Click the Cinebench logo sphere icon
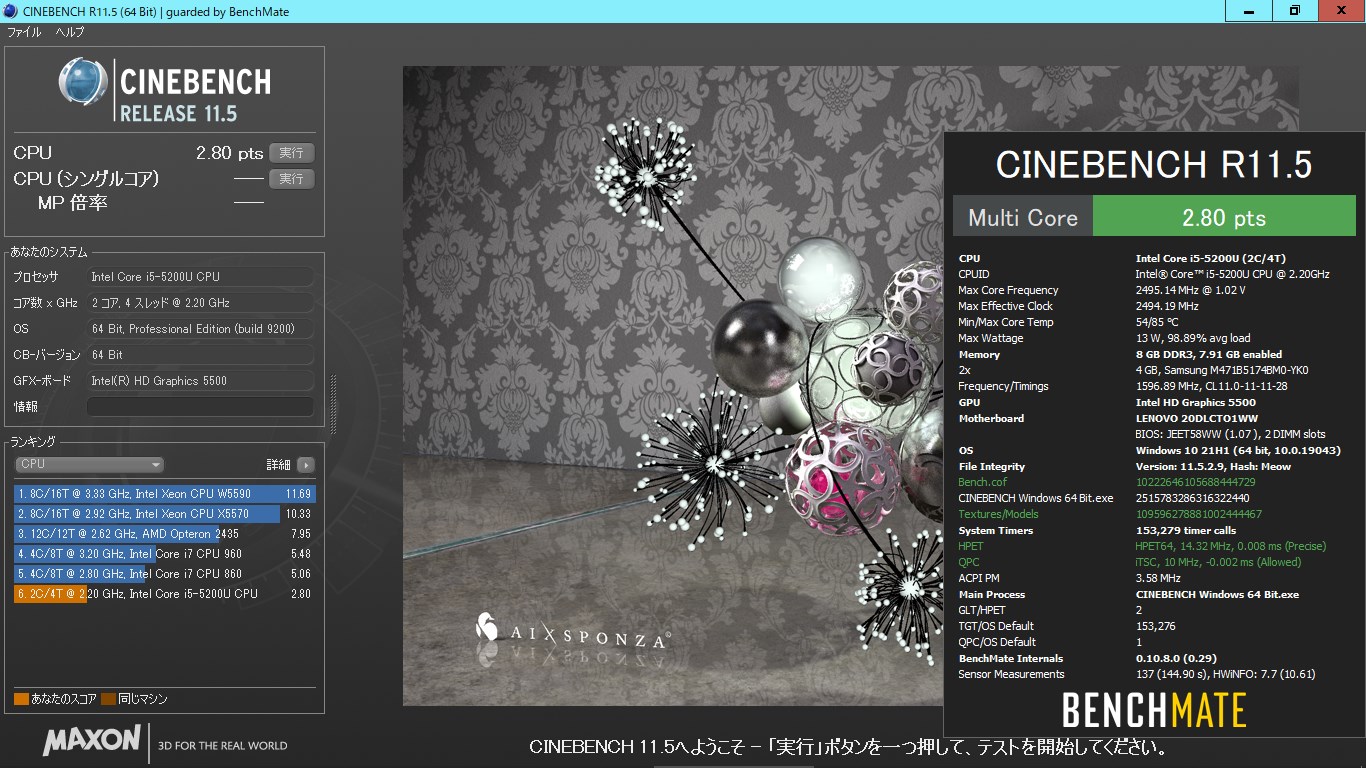The image size is (1366, 768). pos(83,82)
